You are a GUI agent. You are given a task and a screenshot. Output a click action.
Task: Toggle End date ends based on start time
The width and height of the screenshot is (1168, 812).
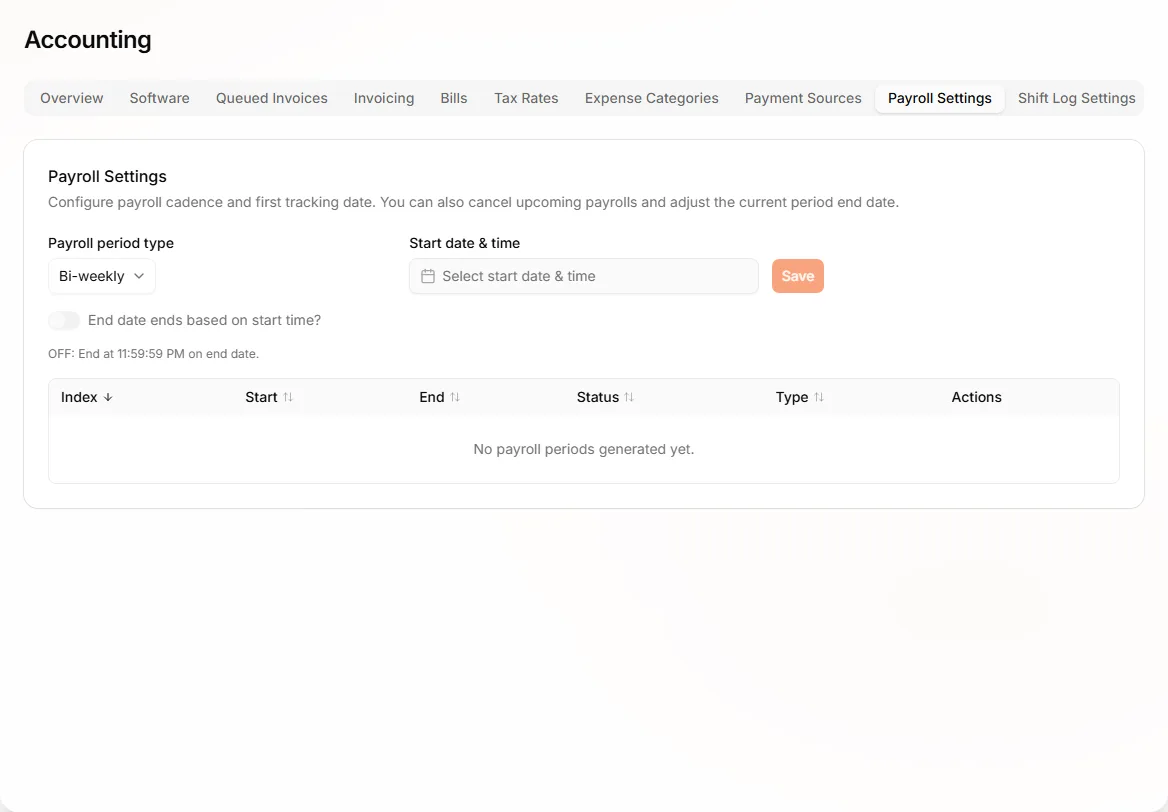pos(64,320)
